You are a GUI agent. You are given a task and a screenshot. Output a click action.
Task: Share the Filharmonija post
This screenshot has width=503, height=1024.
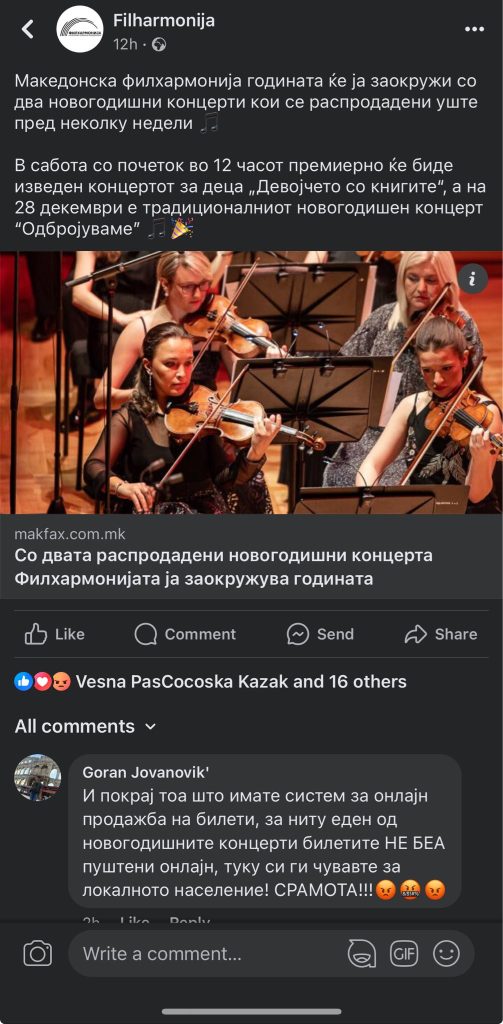441,634
